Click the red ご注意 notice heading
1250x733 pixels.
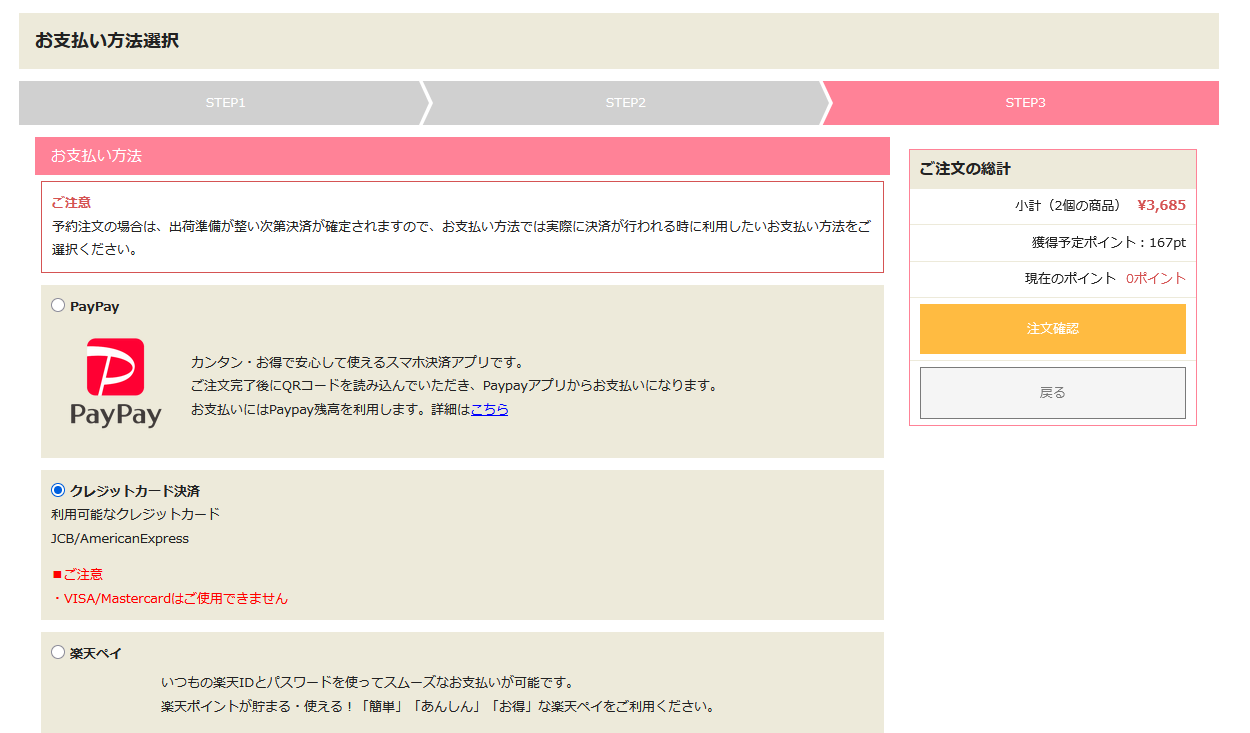(71, 202)
